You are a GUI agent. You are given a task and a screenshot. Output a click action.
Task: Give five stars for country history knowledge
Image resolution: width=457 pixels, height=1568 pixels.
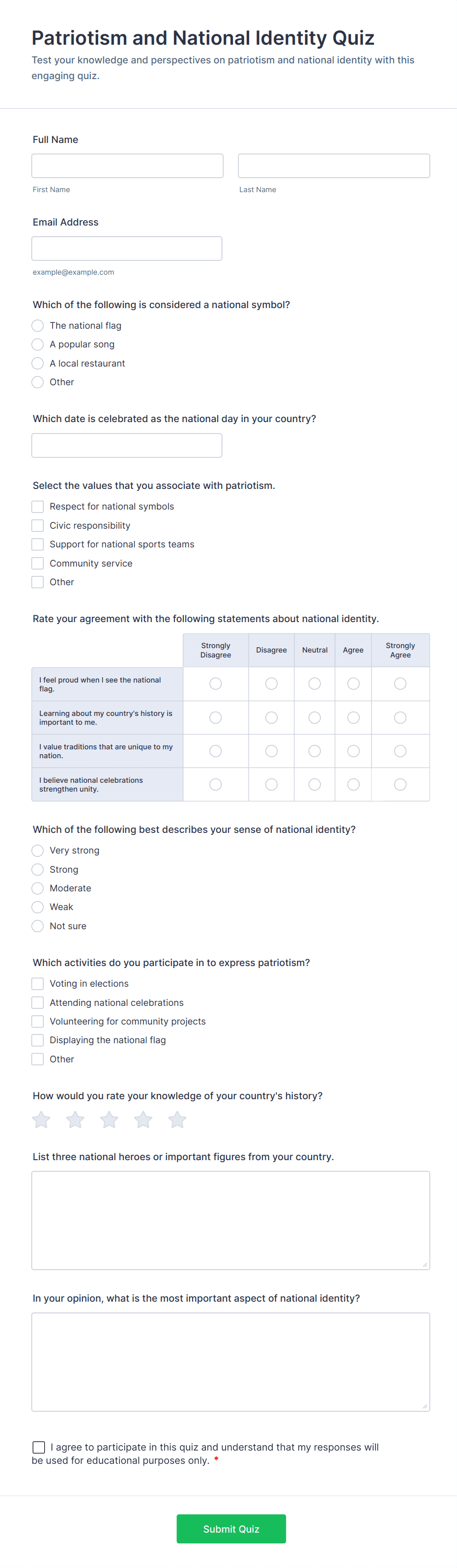177,1119
